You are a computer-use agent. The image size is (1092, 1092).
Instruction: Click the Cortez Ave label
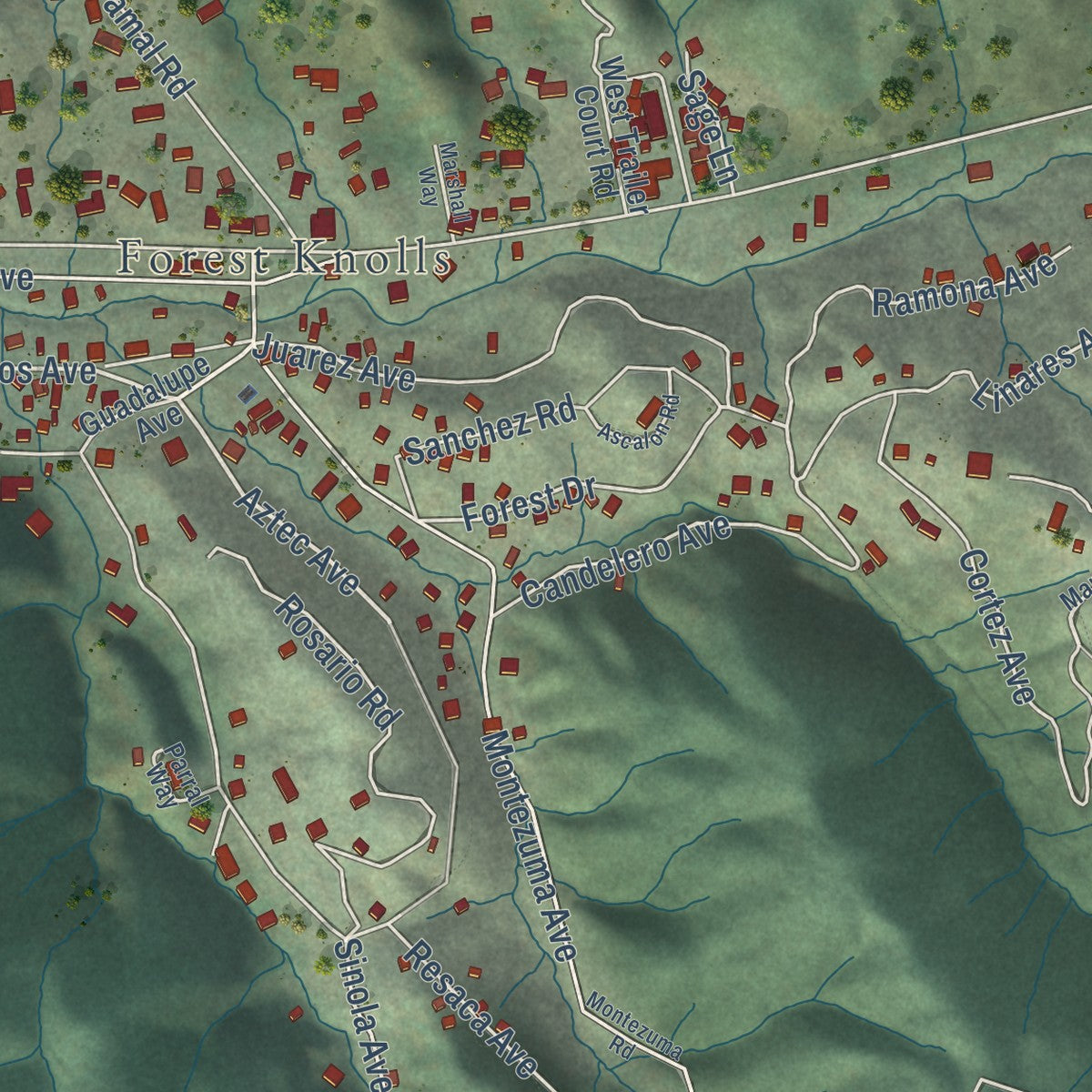coord(997,627)
